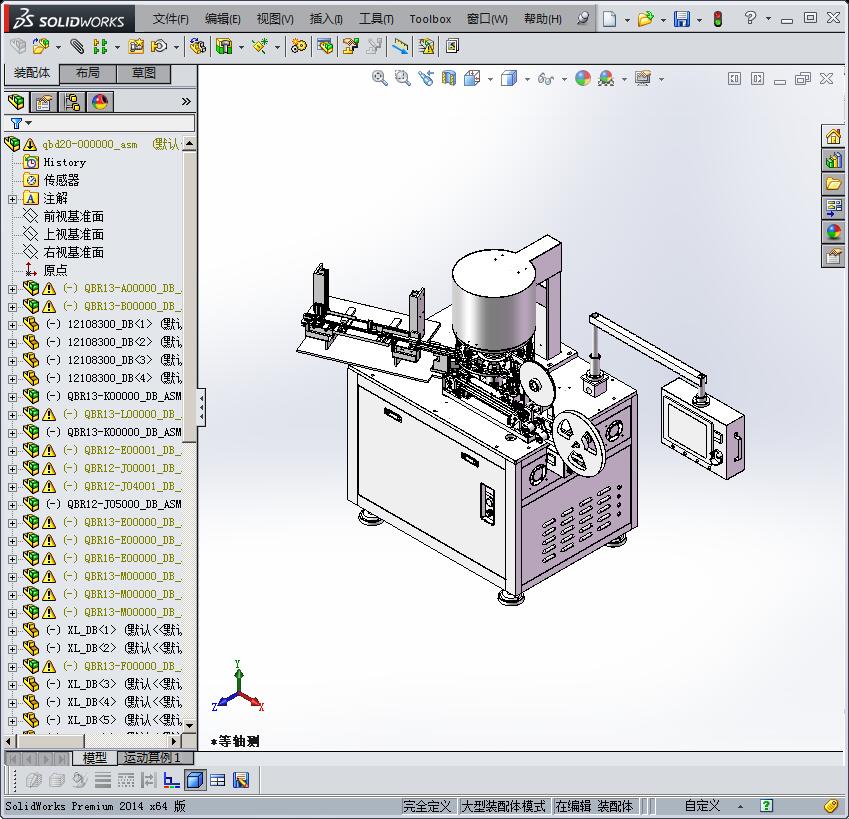Open the Display Style dropdown arrow
The image size is (849, 819).
pyautogui.click(x=526, y=78)
